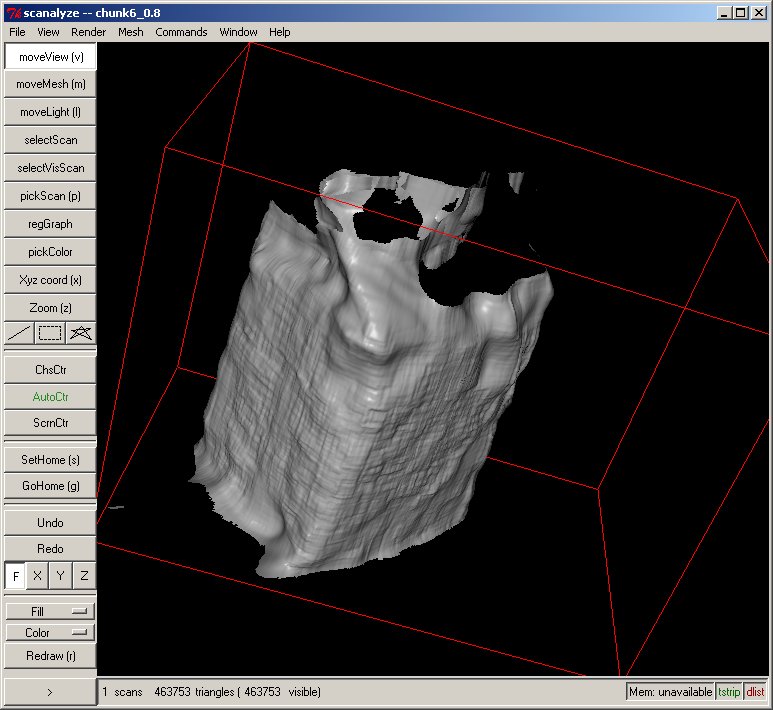Select the dashed rectangle selection tool
773x710 pixels.
pyautogui.click(x=50, y=333)
